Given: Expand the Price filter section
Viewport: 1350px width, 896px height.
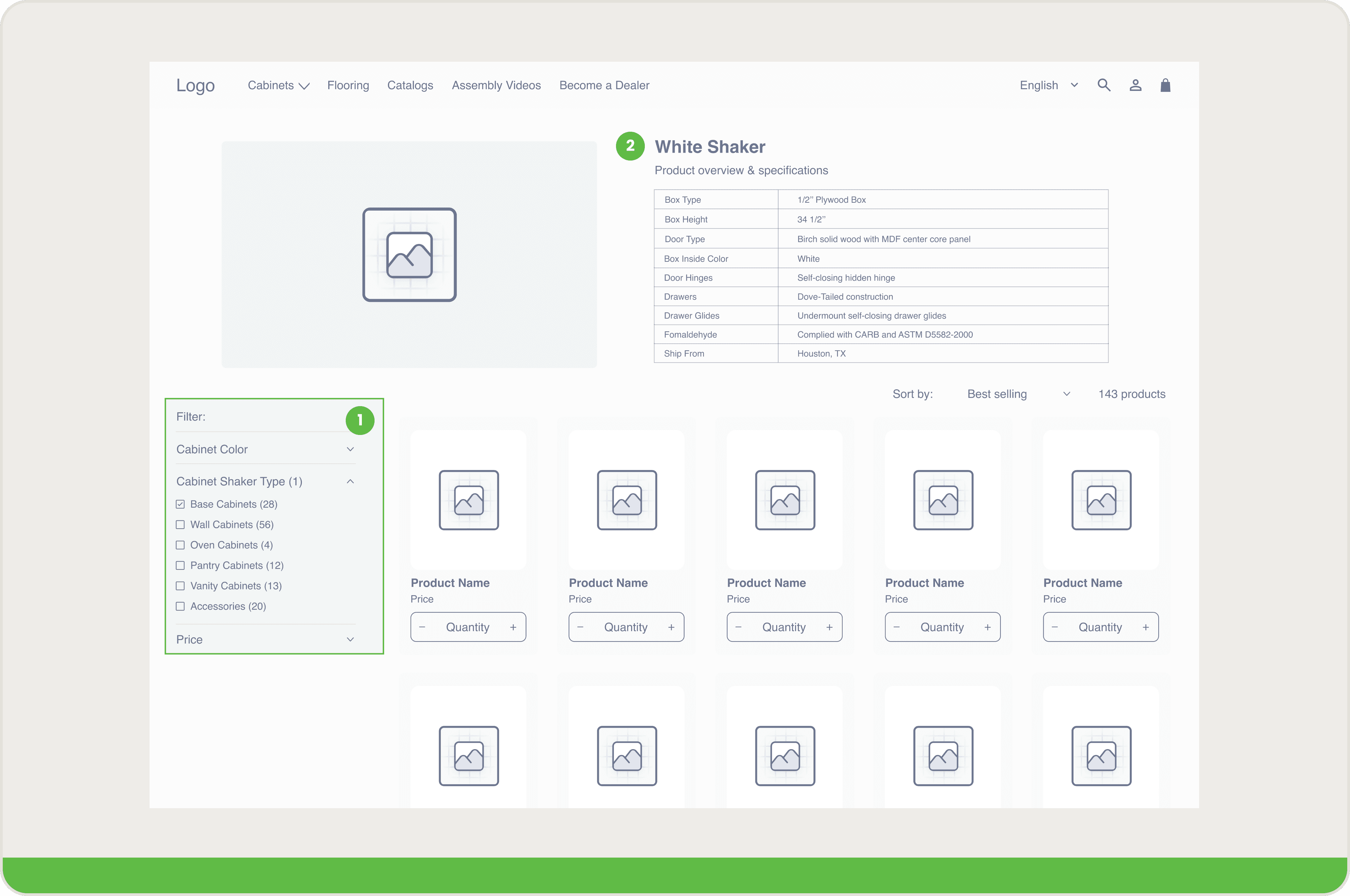Looking at the screenshot, I should click(x=350, y=639).
